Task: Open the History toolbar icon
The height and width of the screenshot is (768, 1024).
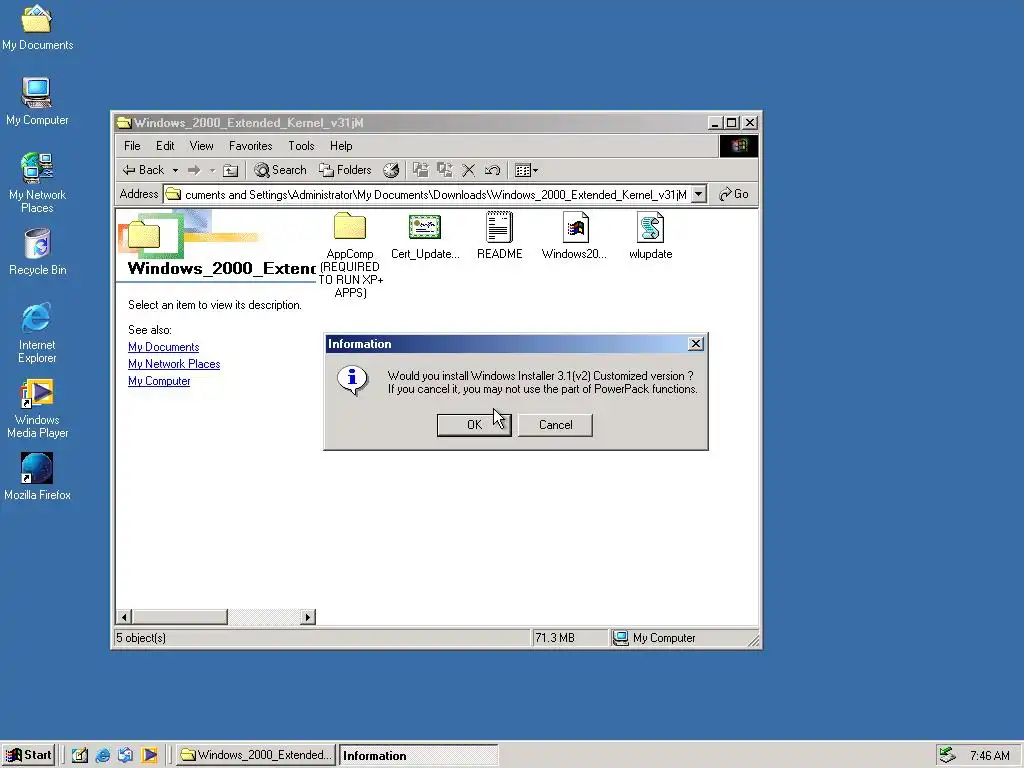Action: click(x=391, y=170)
